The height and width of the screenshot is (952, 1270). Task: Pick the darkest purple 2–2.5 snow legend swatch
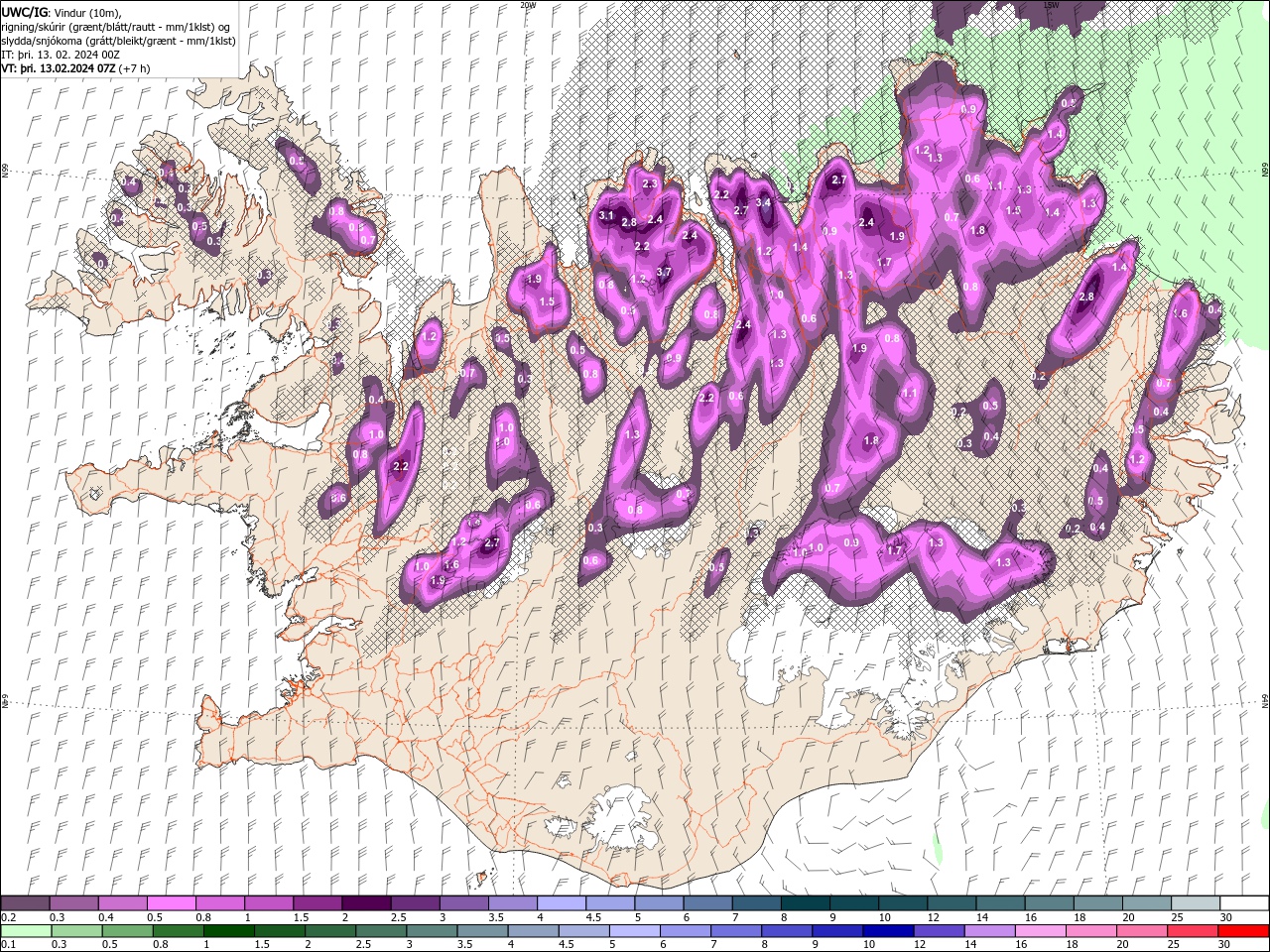(x=365, y=903)
